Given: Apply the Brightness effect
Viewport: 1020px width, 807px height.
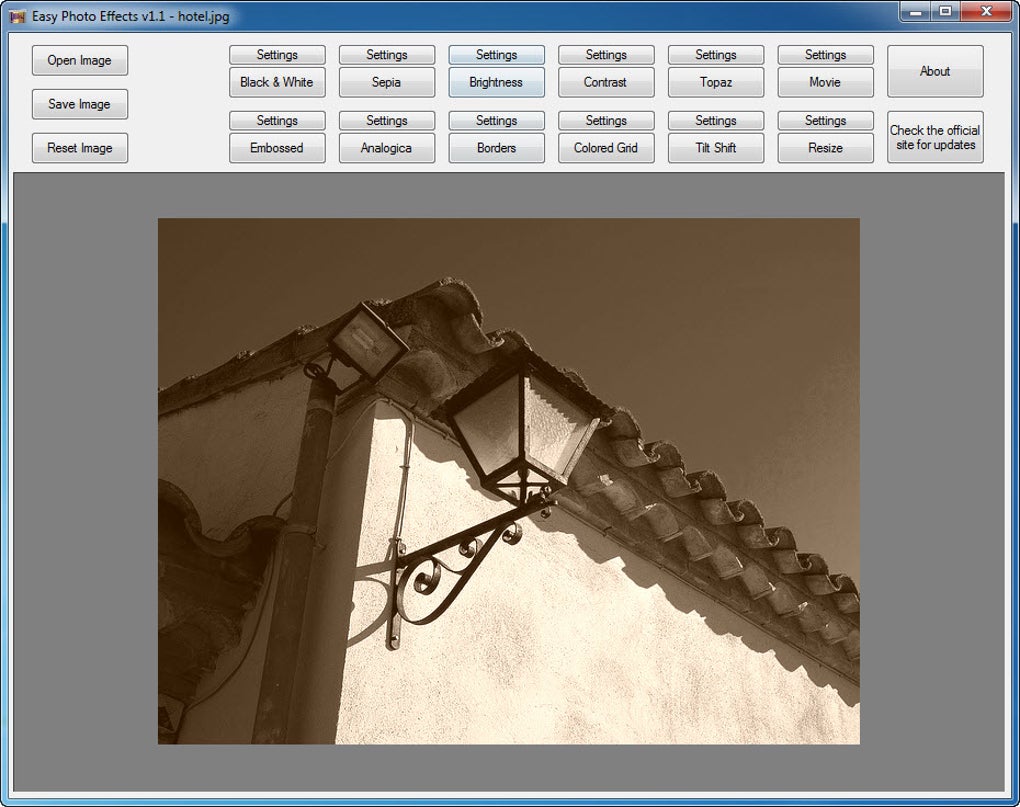Looking at the screenshot, I should click(496, 83).
